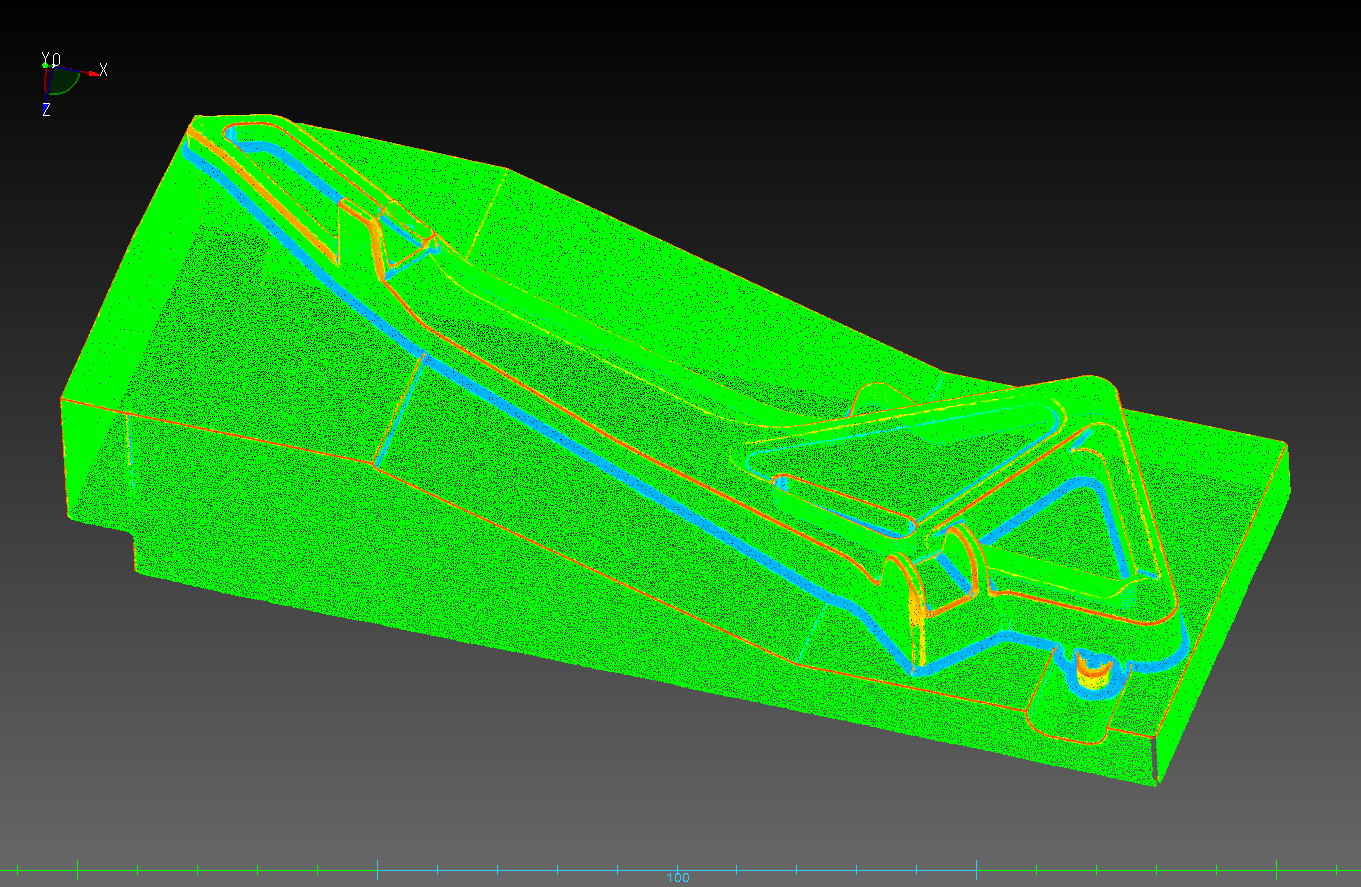Click the right blue end tick of the scale ruler
This screenshot has height=887, width=1361.
[x=976, y=868]
